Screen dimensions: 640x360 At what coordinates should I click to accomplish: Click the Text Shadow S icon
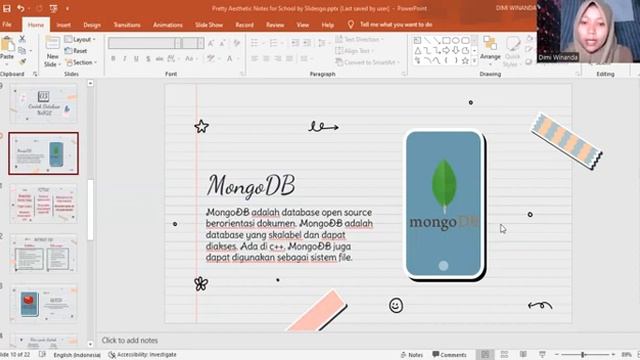tap(148, 59)
